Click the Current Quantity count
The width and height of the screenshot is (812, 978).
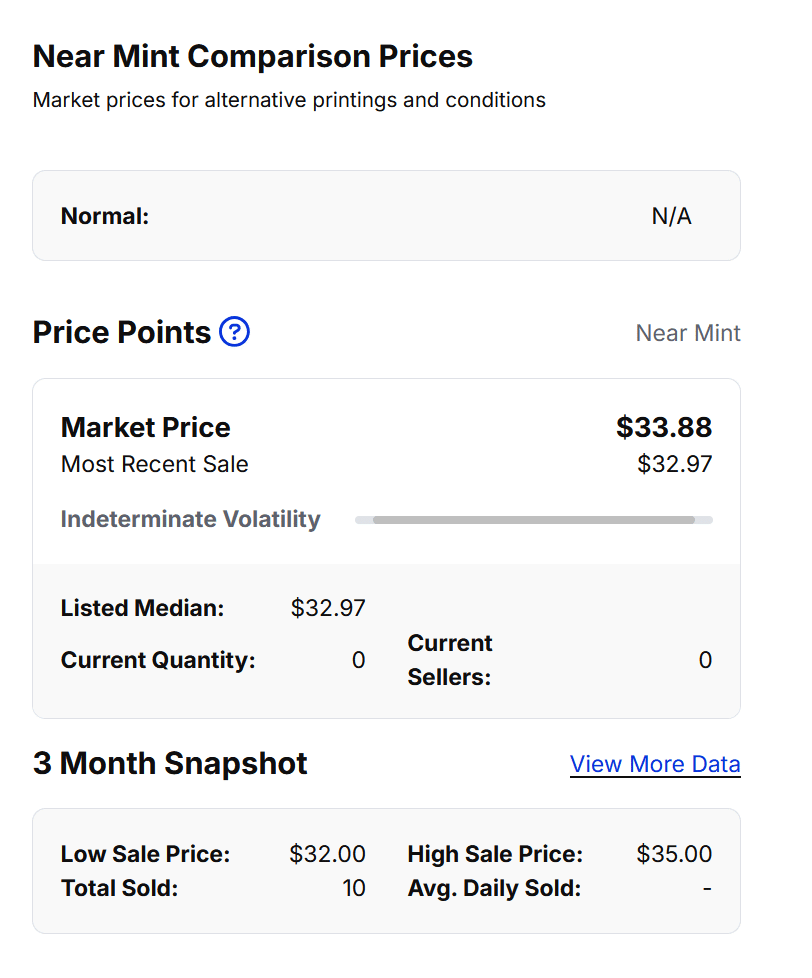click(x=357, y=660)
